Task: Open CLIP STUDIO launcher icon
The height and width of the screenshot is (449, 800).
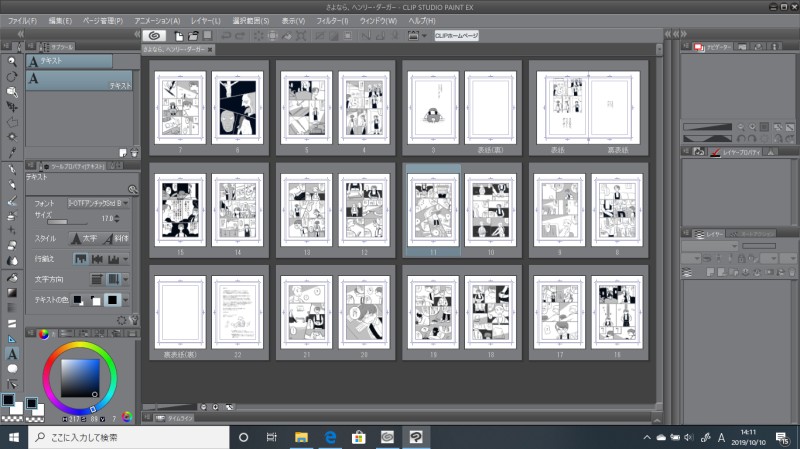Action: click(154, 36)
